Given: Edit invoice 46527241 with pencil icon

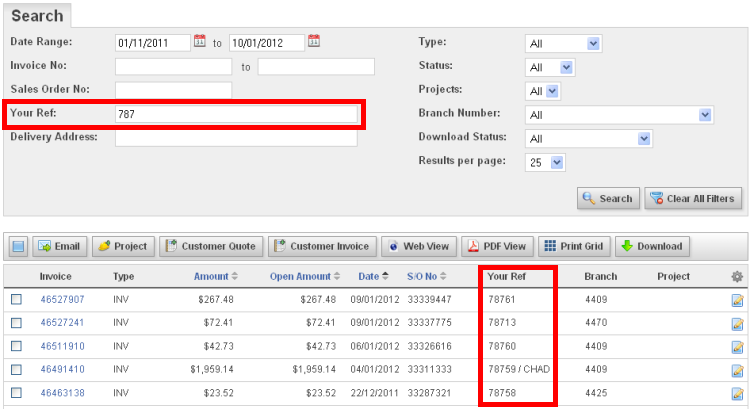Looking at the screenshot, I should pos(737,324).
